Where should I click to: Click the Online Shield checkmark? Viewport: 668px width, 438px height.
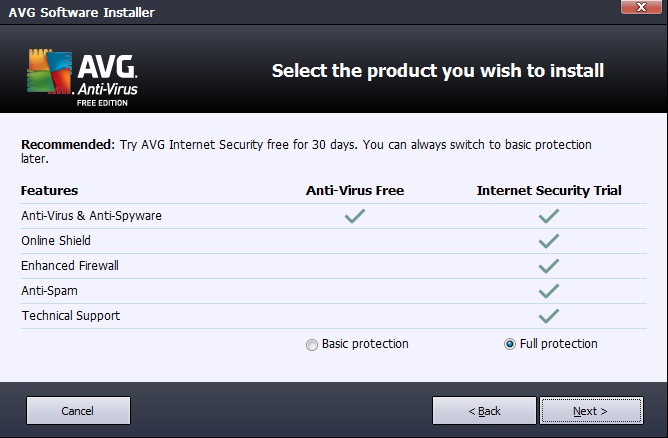click(548, 240)
